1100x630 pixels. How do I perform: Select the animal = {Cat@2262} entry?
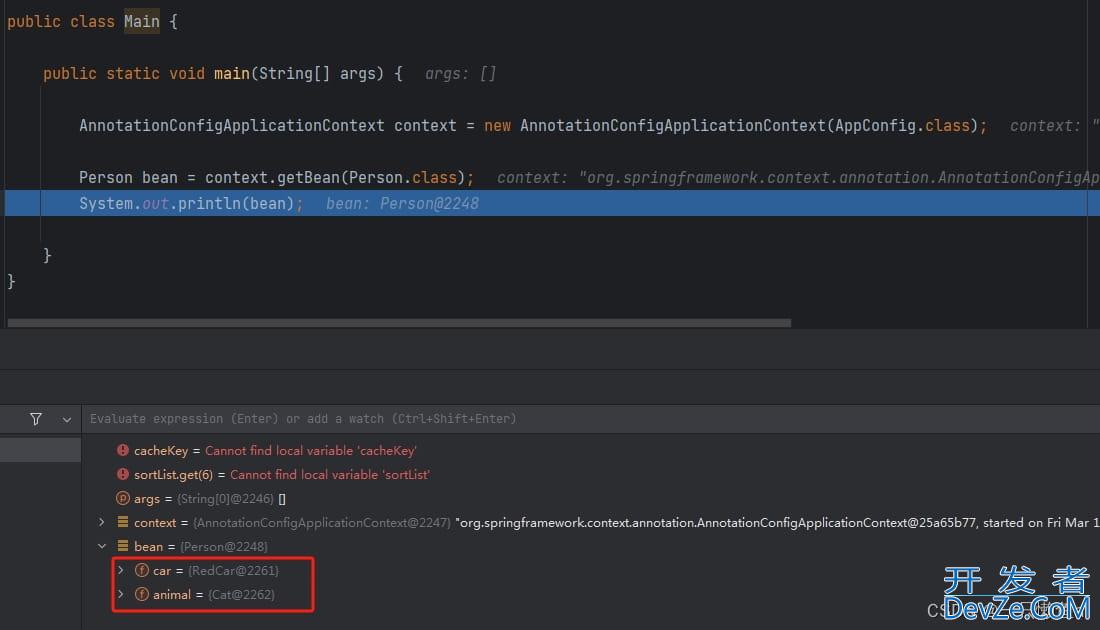click(214, 595)
